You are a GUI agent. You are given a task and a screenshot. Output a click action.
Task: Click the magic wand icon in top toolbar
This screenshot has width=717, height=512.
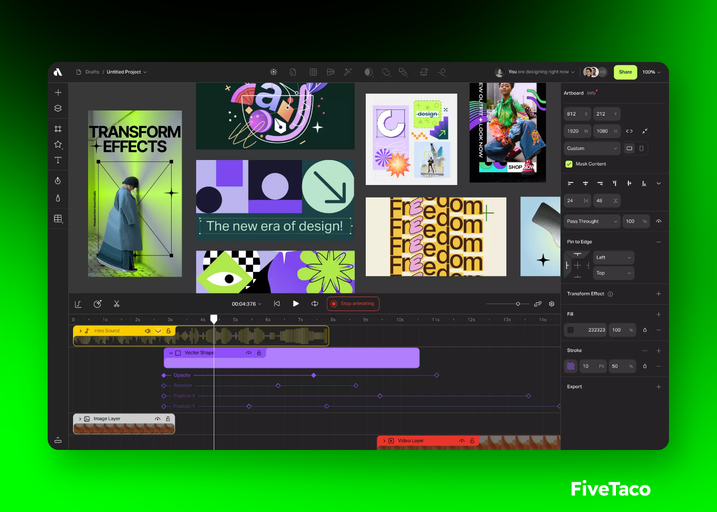click(348, 72)
